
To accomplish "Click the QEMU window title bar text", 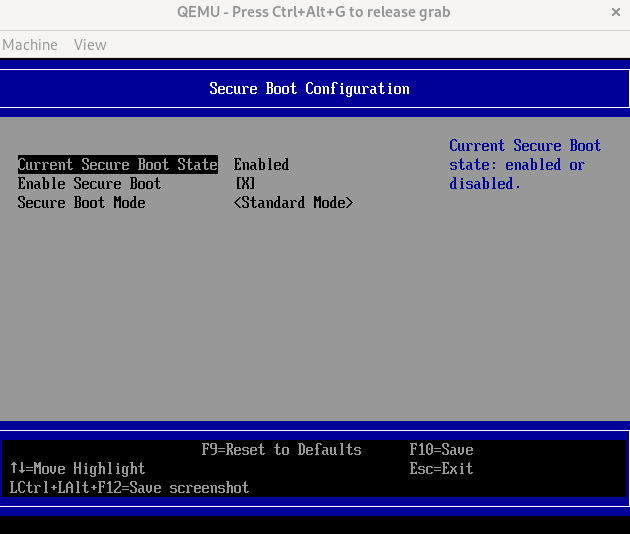I will coord(313,12).
